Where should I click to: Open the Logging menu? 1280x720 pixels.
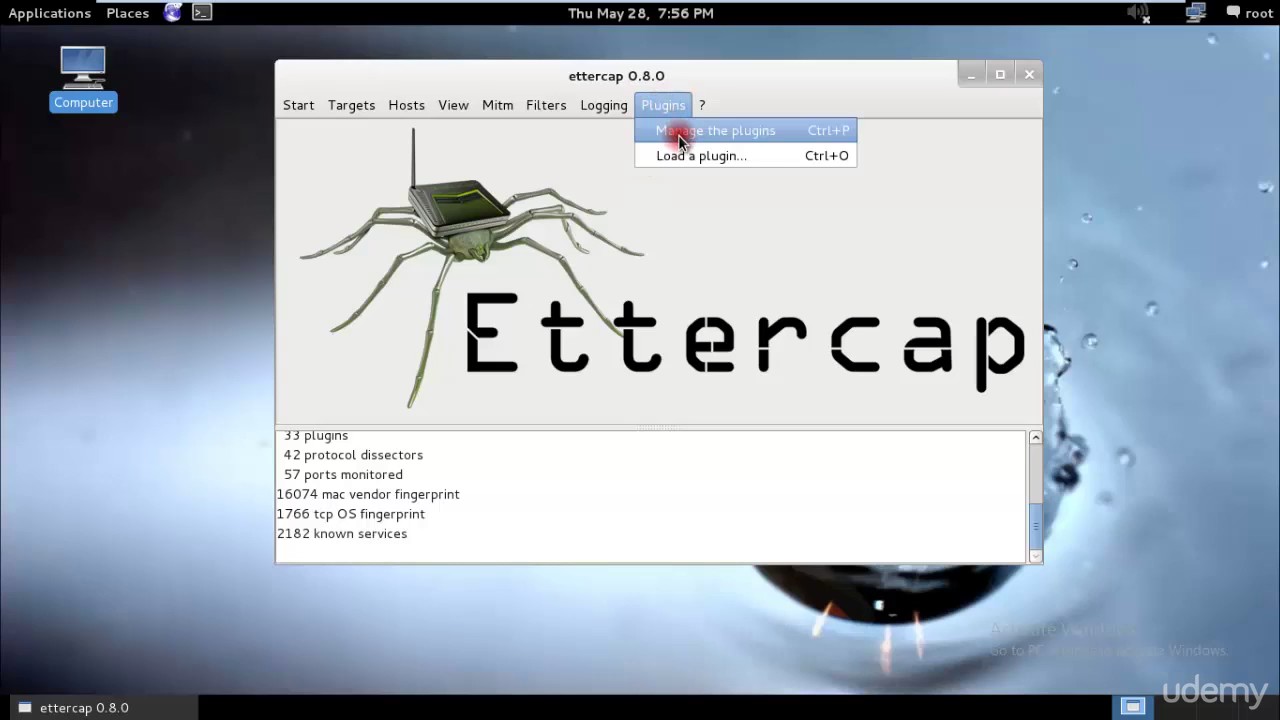[604, 105]
